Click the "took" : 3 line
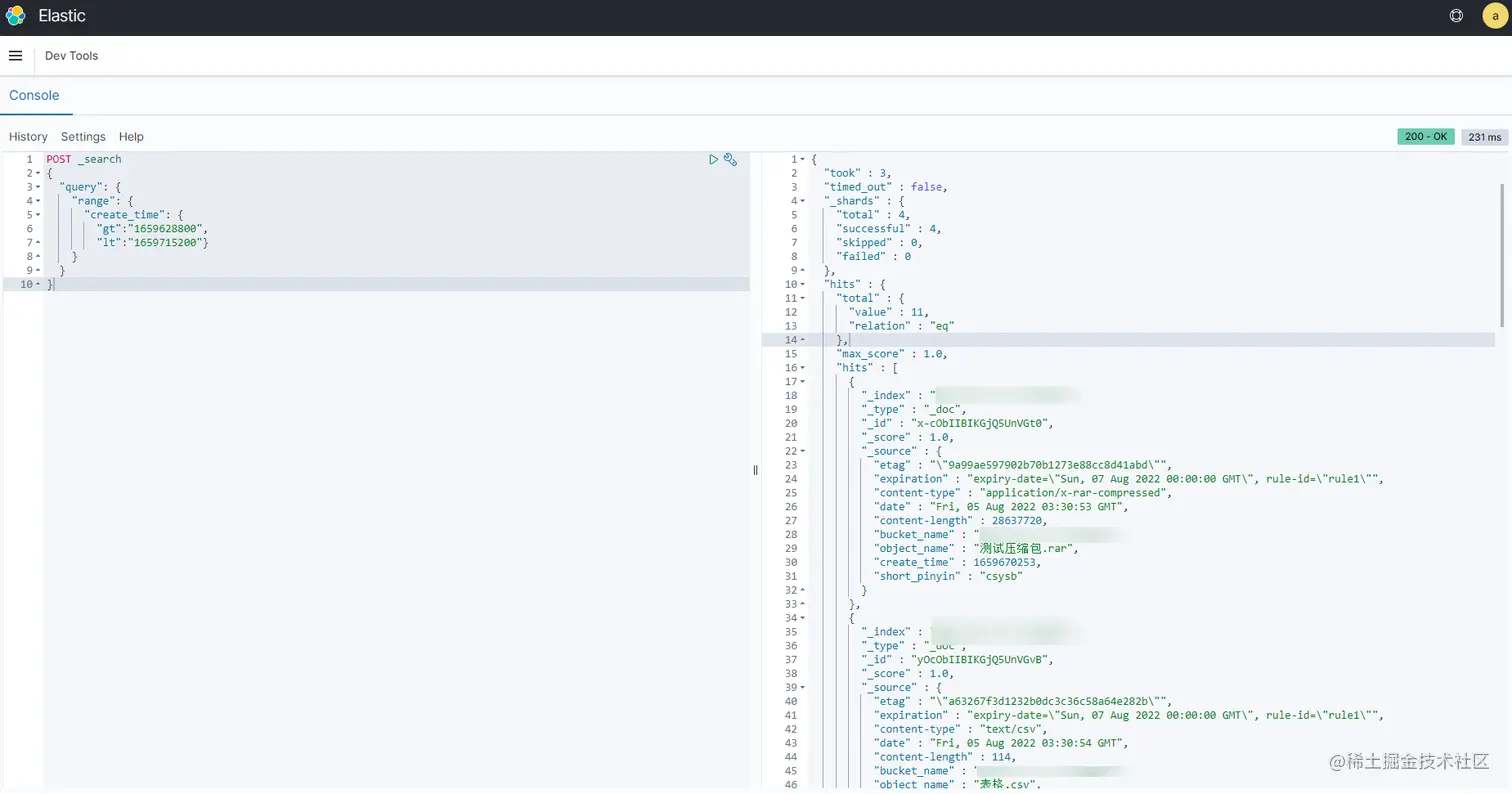1512x794 pixels. coord(857,173)
